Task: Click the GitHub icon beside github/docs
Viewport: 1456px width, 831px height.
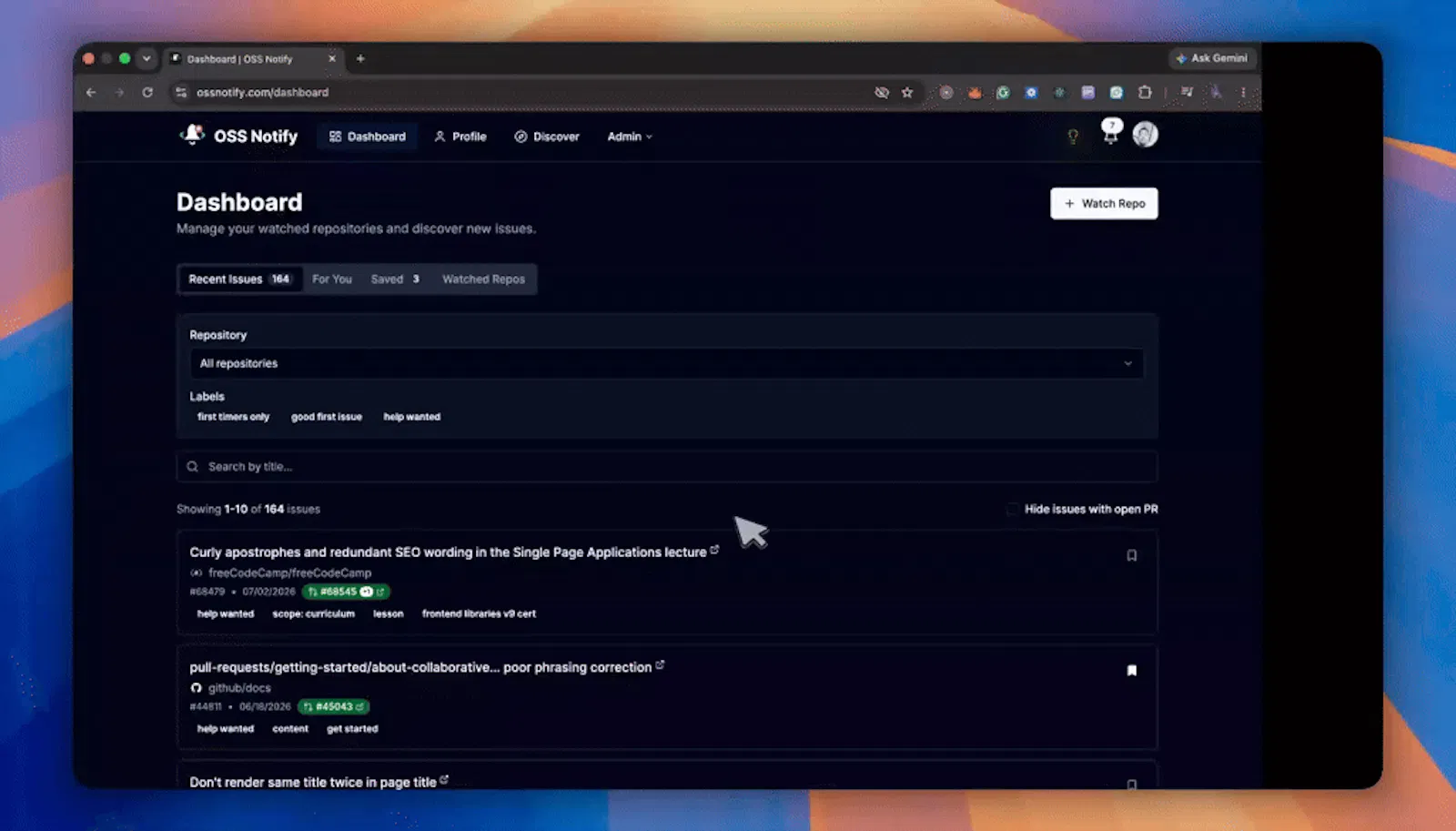Action: pos(196,688)
